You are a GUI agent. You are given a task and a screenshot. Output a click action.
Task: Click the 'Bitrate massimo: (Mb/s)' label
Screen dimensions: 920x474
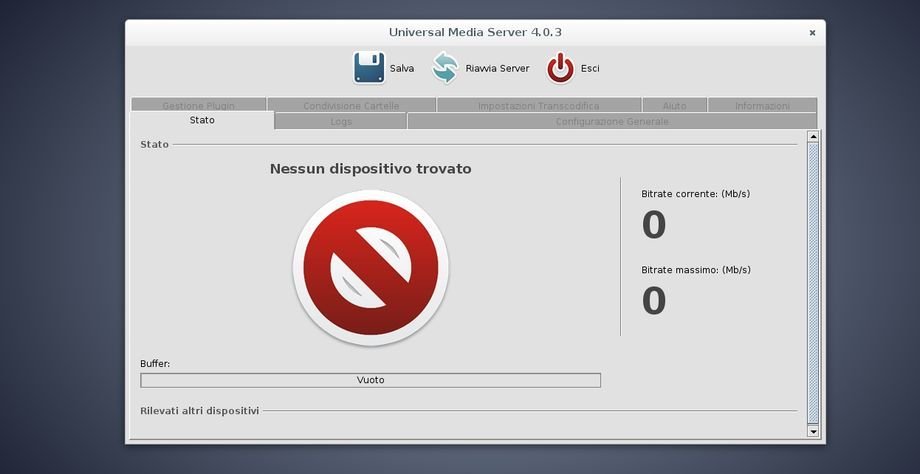coord(696,270)
